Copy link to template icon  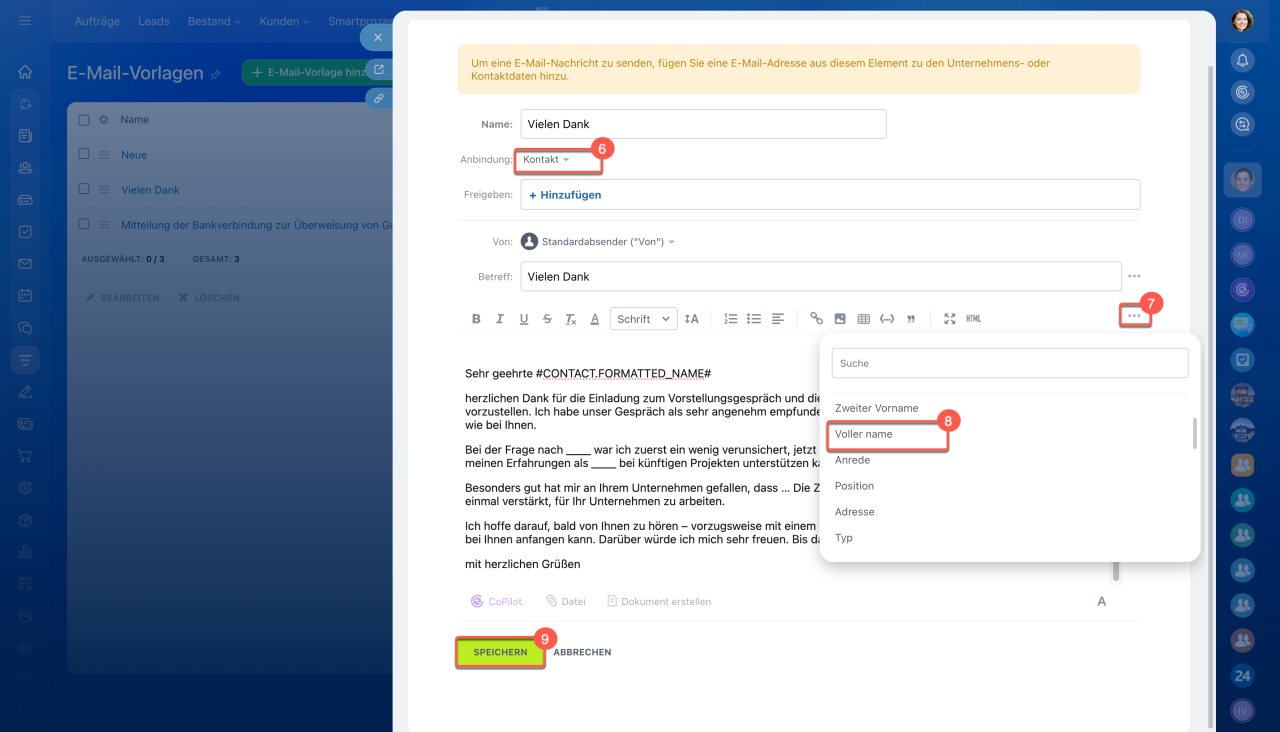click(x=379, y=98)
